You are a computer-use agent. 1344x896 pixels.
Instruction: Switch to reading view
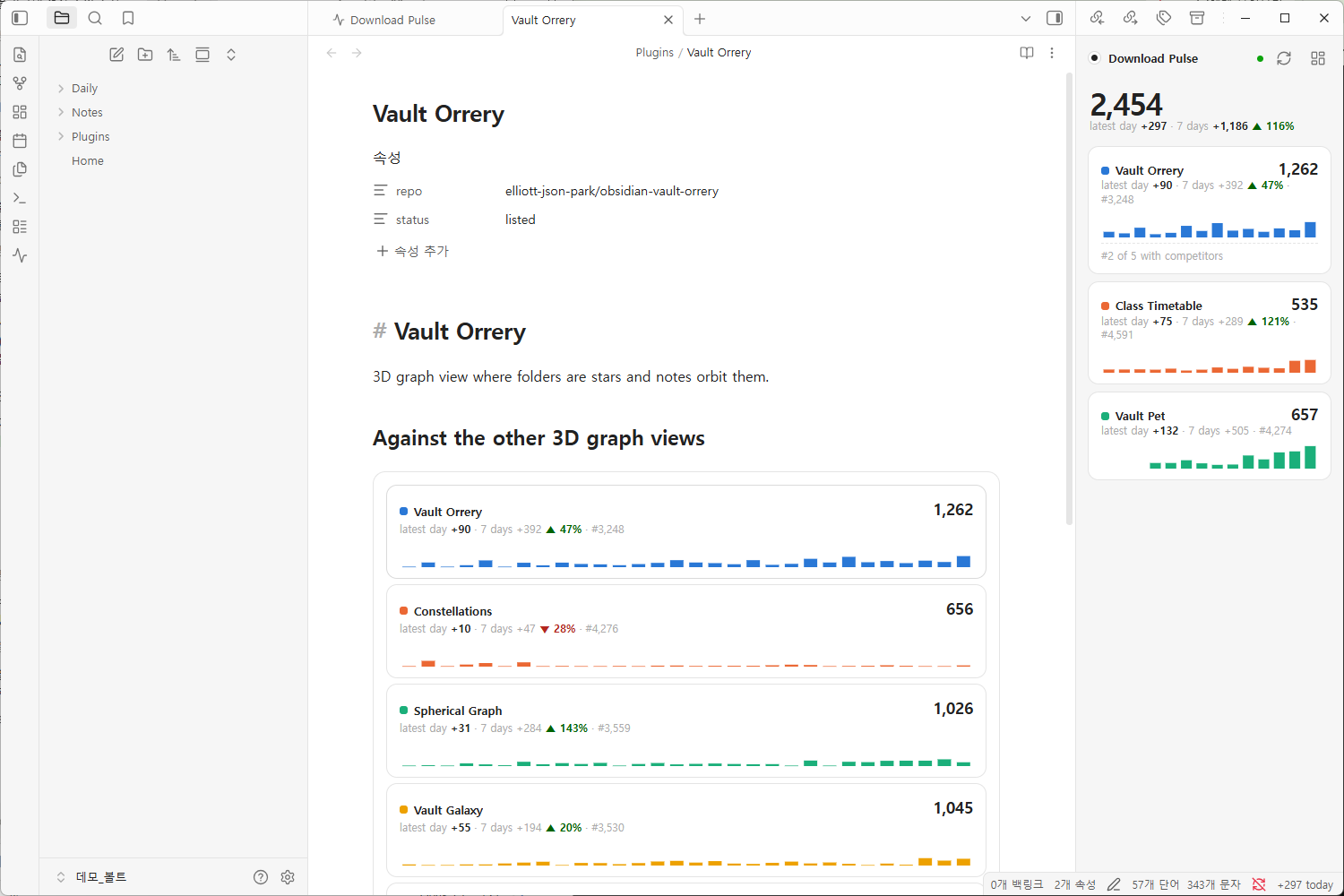tap(1027, 53)
